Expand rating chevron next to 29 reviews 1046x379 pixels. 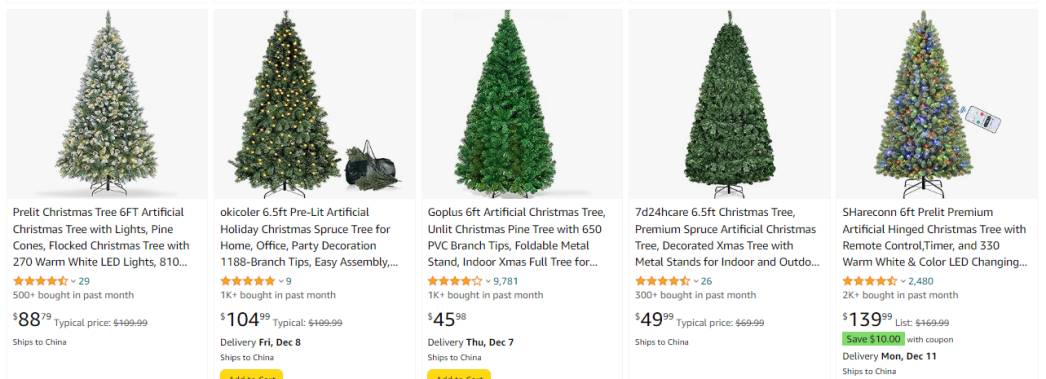(x=73, y=281)
